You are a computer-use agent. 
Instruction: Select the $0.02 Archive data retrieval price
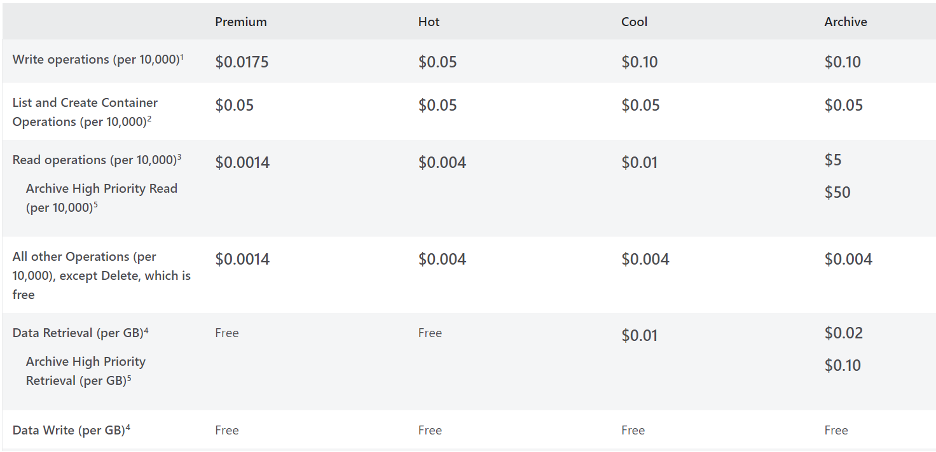[x=843, y=333]
